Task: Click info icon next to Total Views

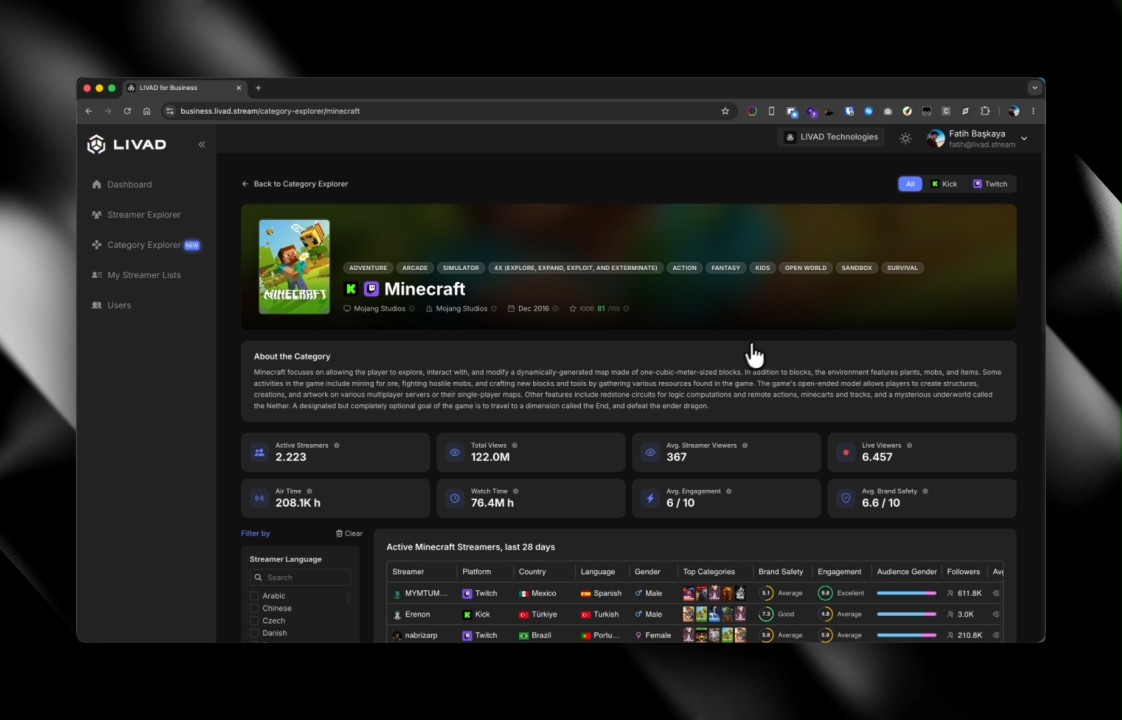Action: coord(514,445)
